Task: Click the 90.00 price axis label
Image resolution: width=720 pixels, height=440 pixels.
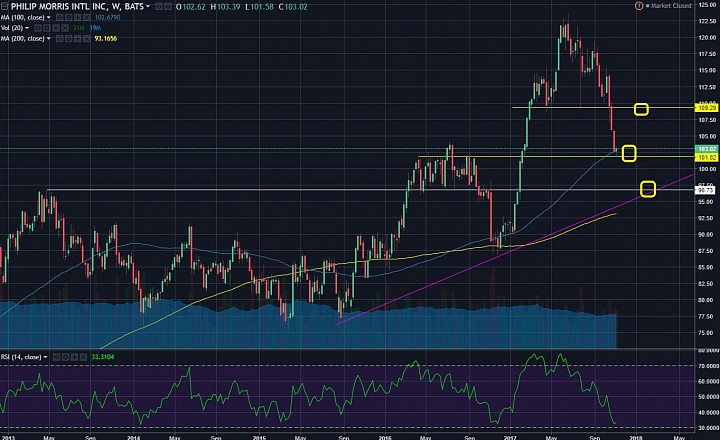Action: (x=707, y=235)
